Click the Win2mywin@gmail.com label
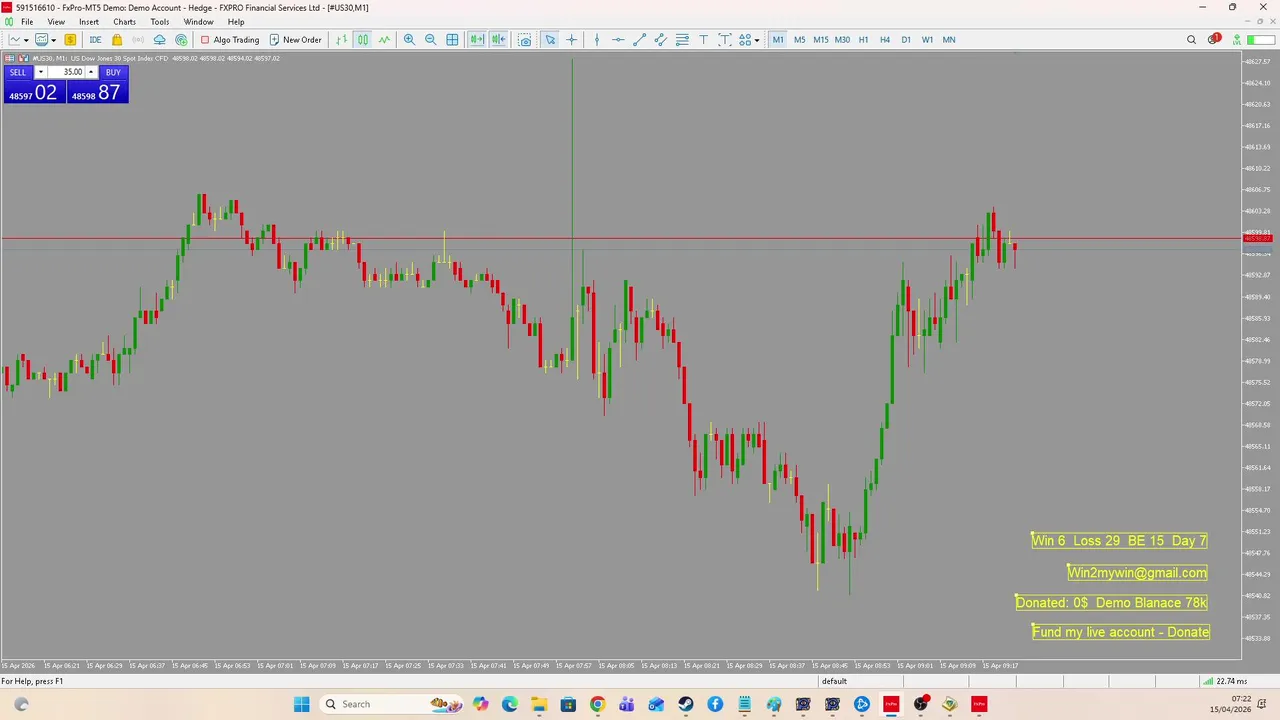 [1137, 573]
